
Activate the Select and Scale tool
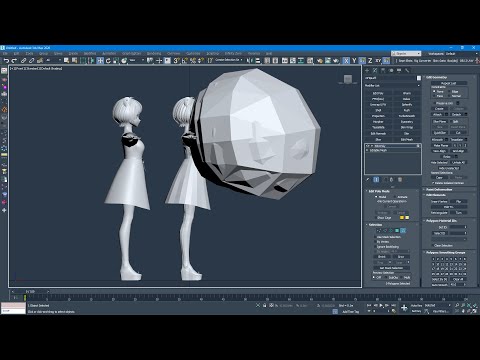click(x=116, y=60)
